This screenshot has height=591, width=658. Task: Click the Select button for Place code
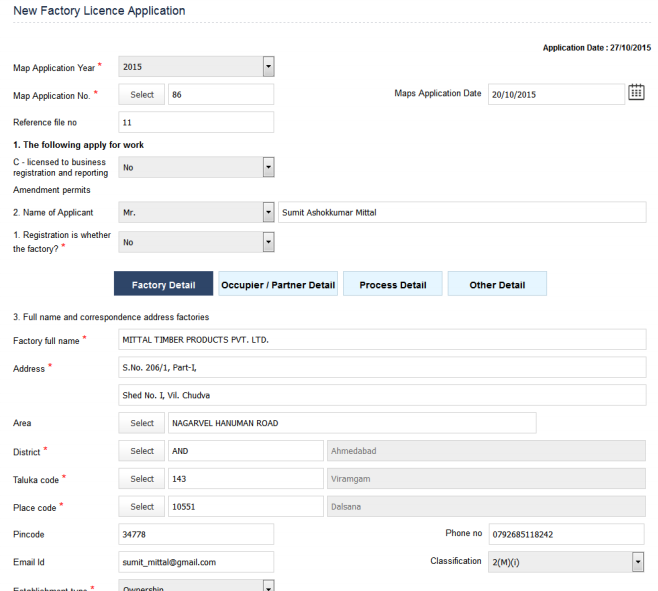tap(142, 507)
